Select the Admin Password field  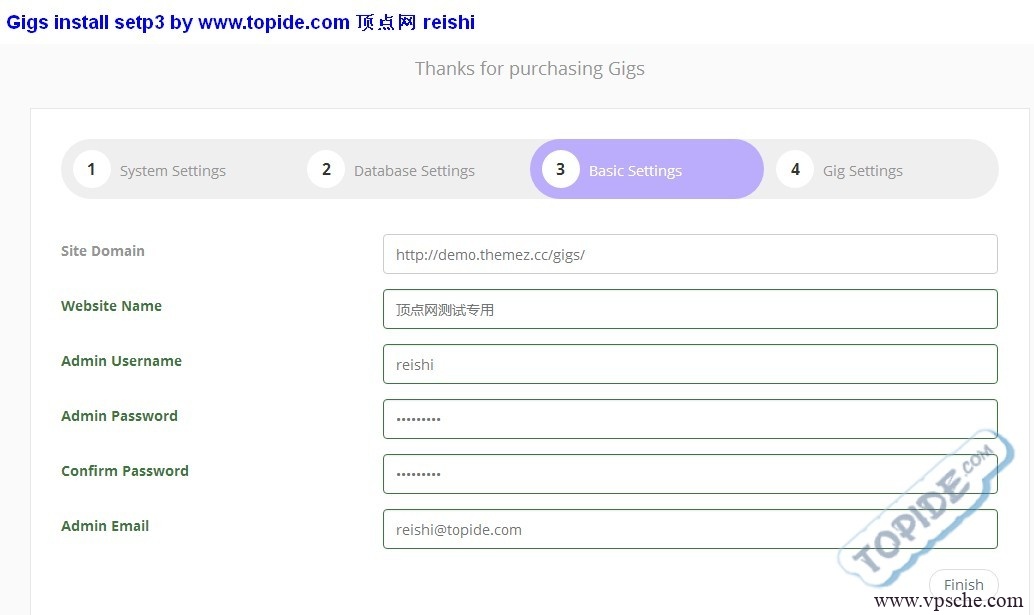(689, 419)
